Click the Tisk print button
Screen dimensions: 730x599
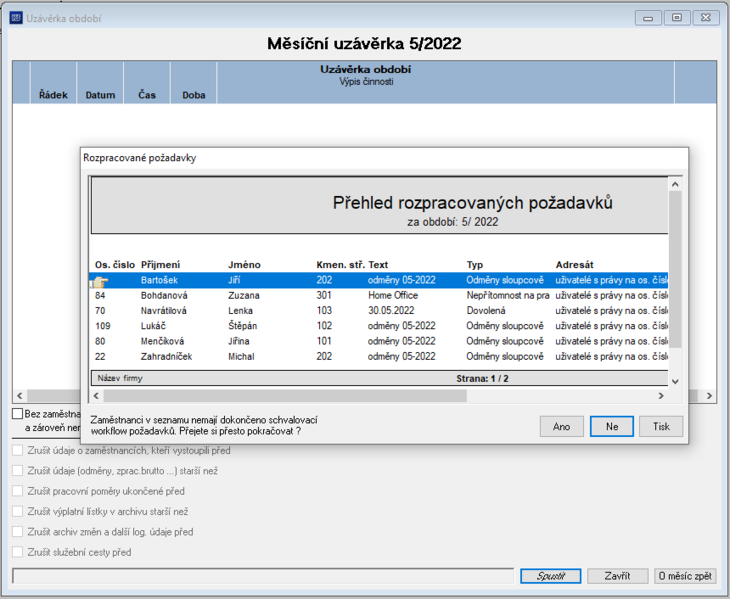661,426
